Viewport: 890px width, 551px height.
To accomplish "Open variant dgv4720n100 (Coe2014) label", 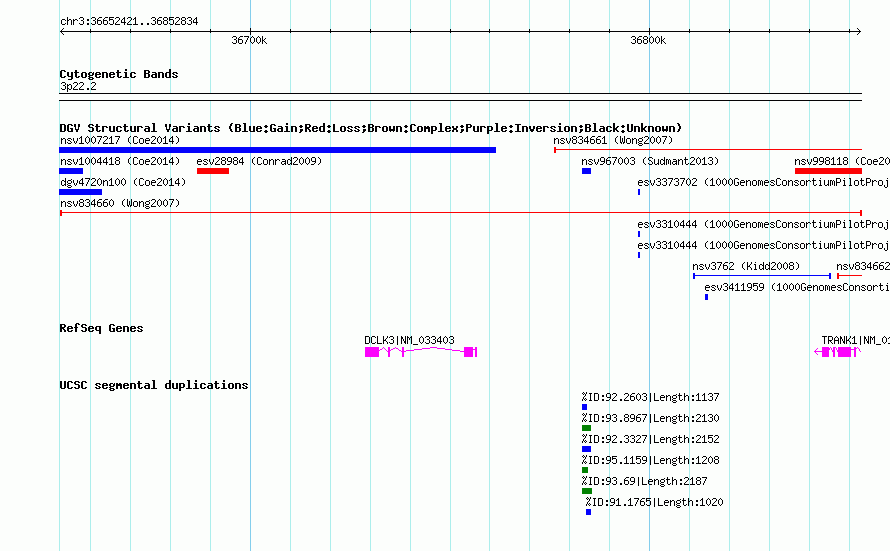I will click(123, 182).
